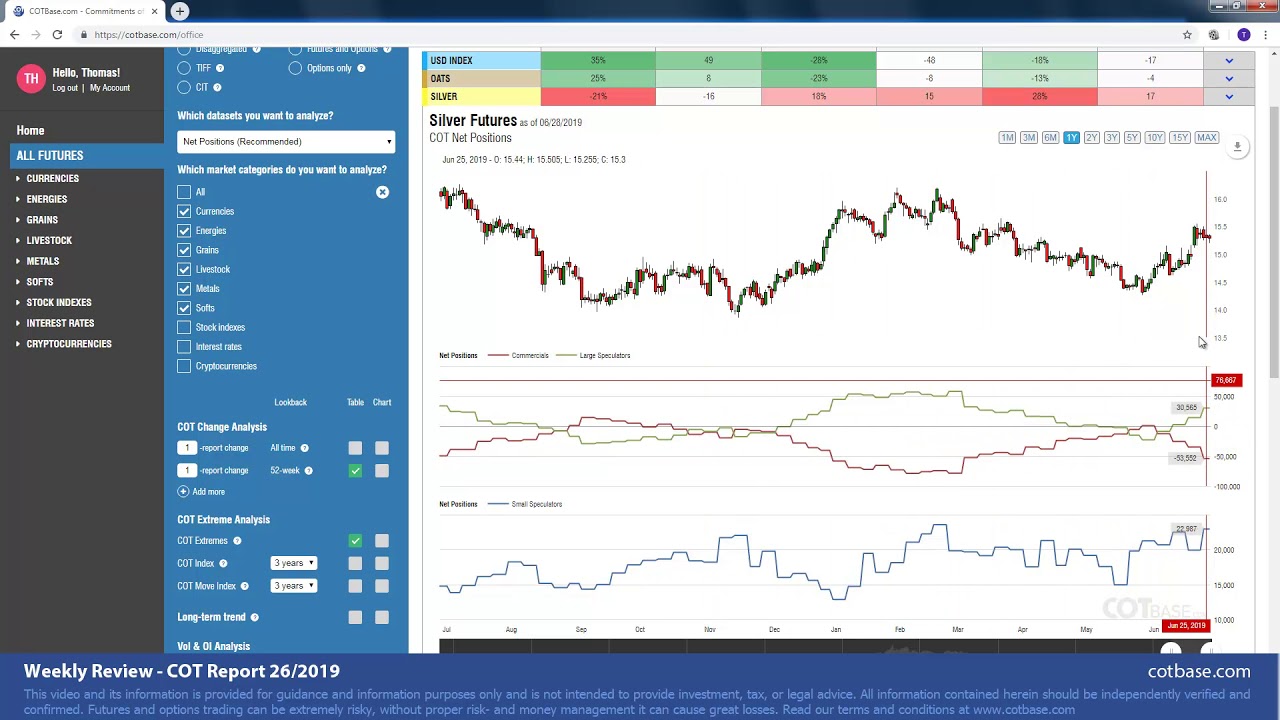Click help icon next to COT Move Index
1280x720 pixels.
click(244, 586)
